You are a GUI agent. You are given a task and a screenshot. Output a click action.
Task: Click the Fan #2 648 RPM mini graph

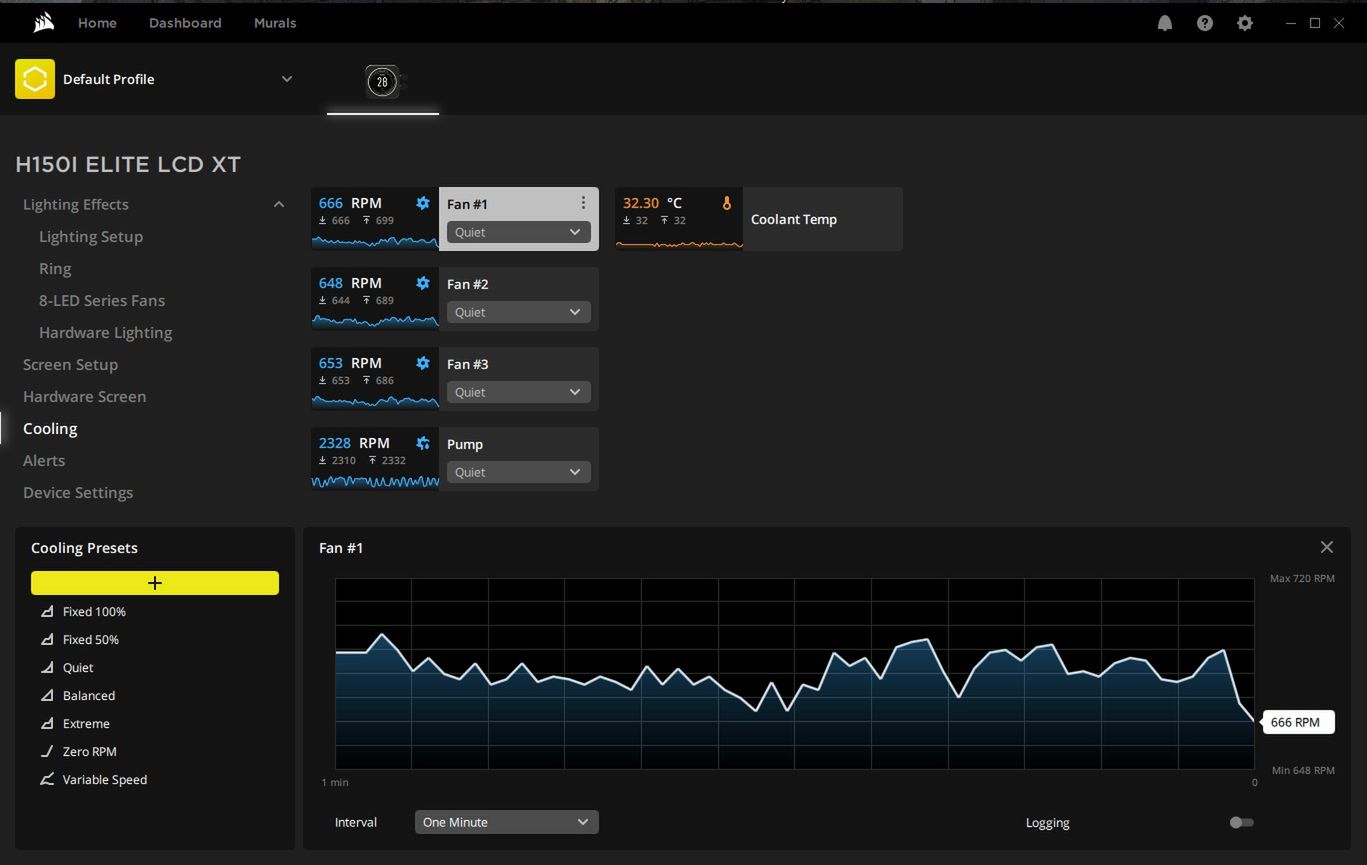(375, 298)
